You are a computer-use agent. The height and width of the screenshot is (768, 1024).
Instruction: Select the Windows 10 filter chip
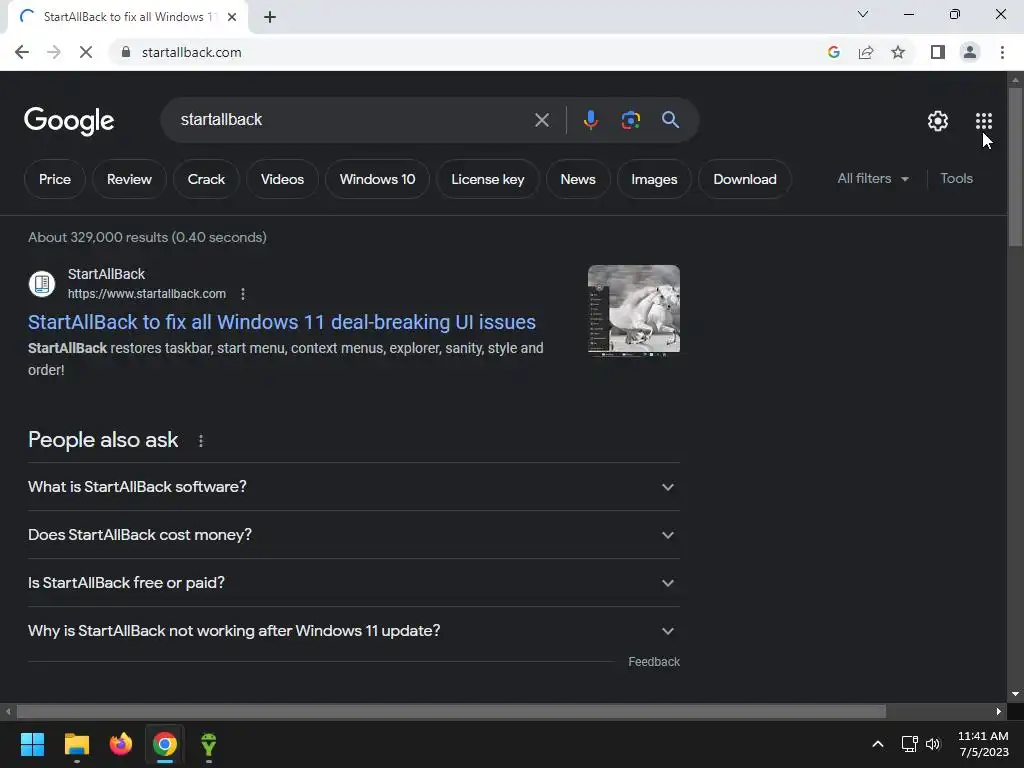point(377,179)
